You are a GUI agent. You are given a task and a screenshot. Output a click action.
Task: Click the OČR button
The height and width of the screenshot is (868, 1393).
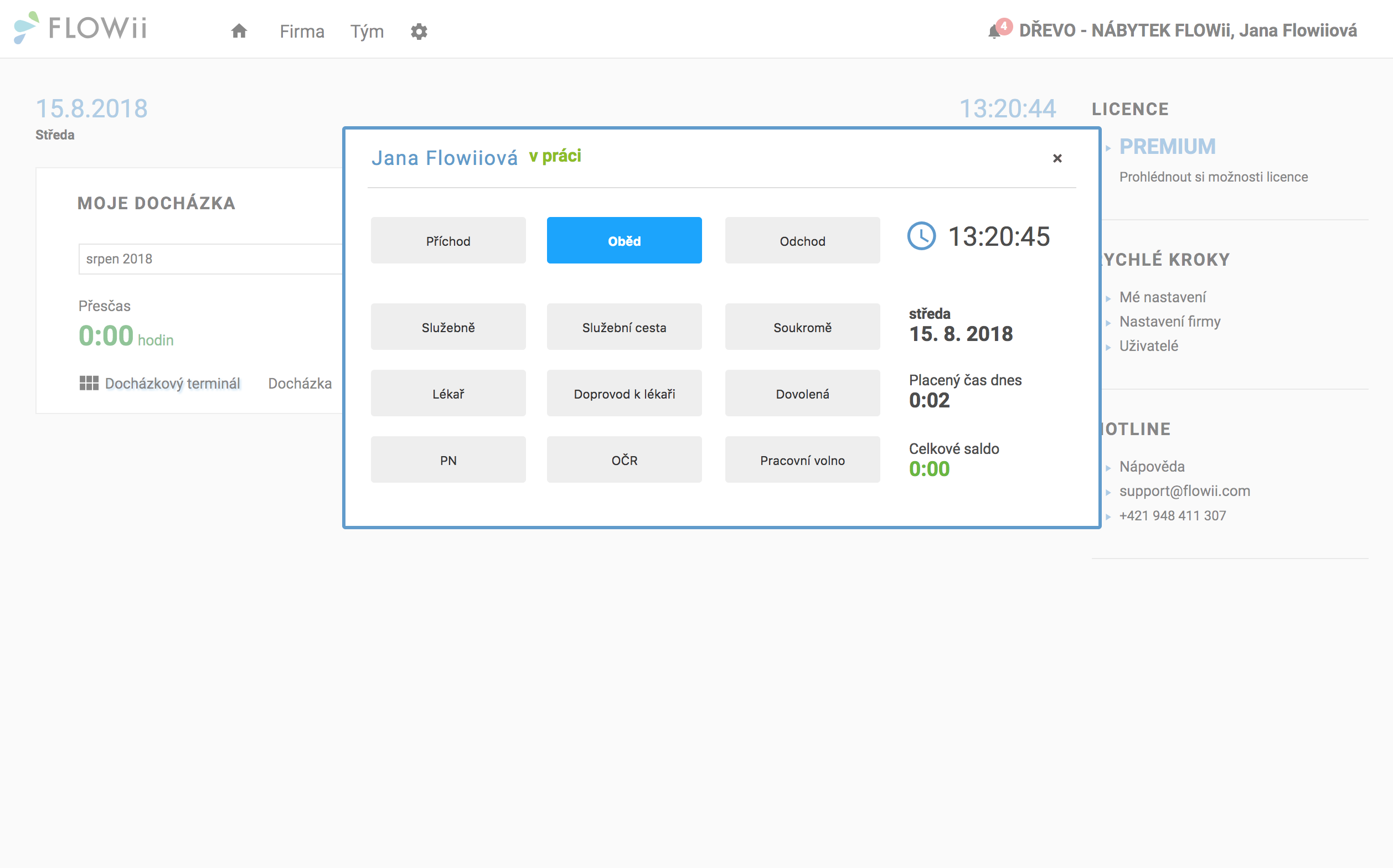(x=624, y=460)
